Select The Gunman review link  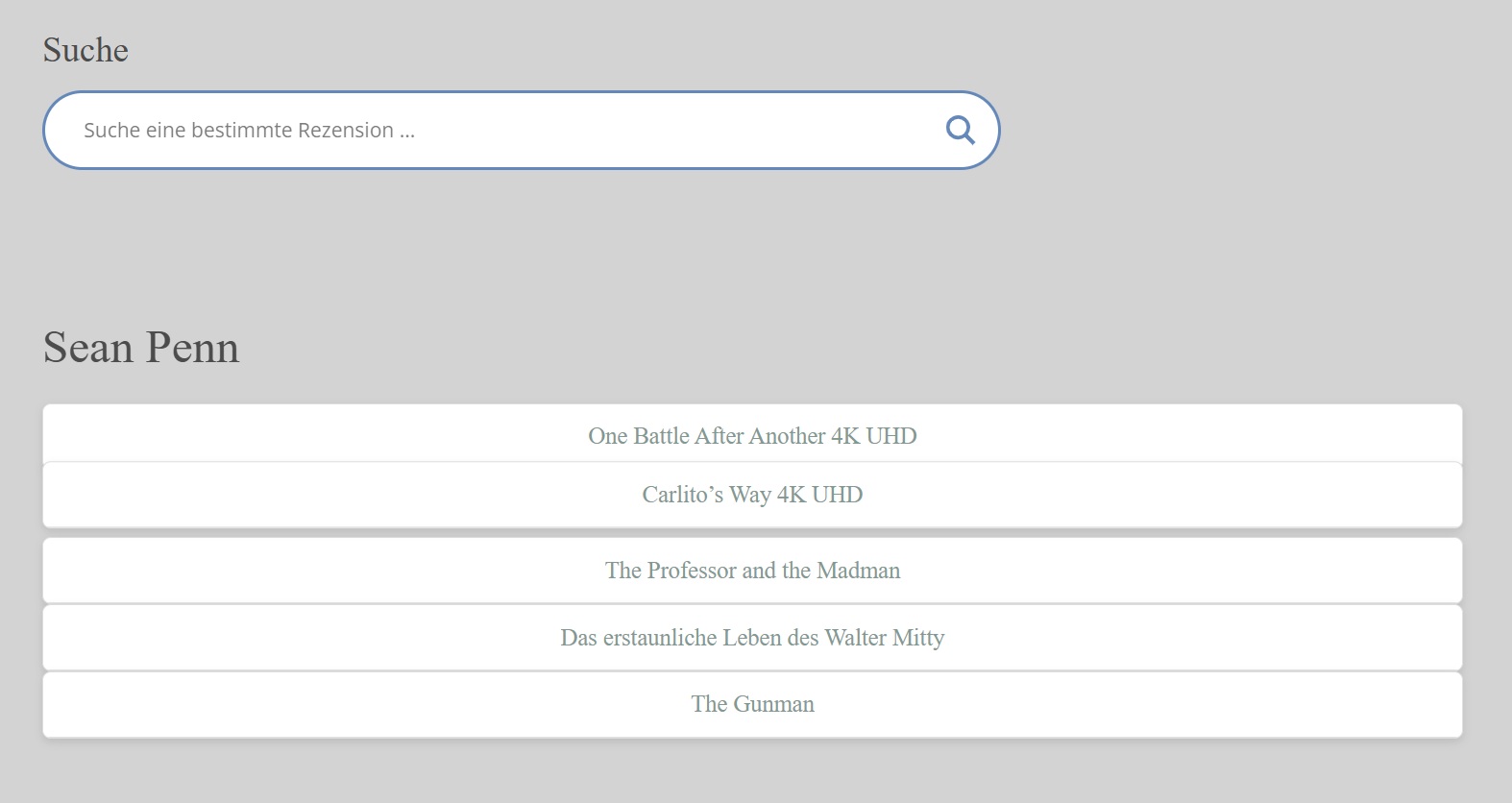(x=752, y=704)
